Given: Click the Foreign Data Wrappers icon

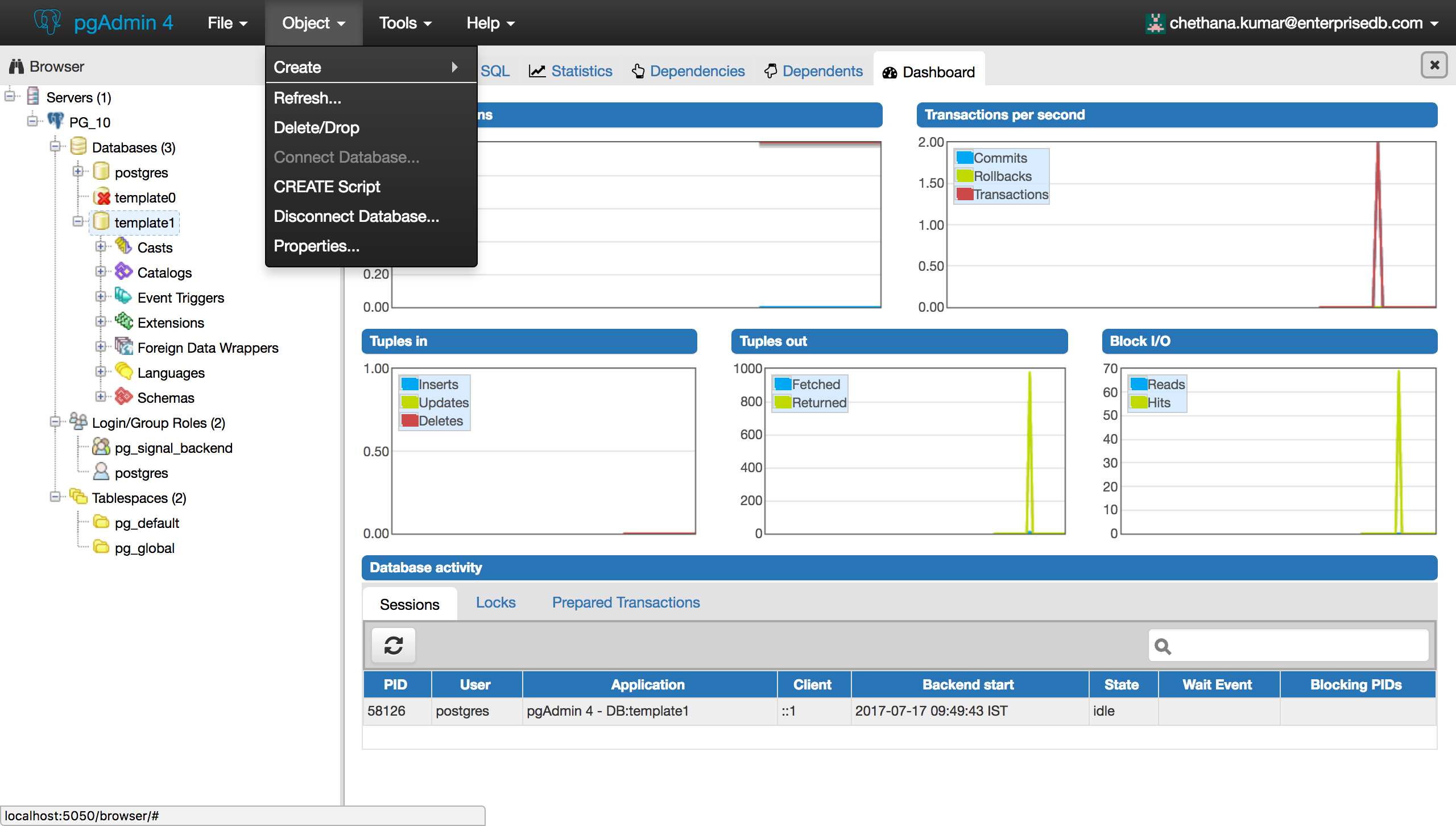Looking at the screenshot, I should tap(123, 346).
